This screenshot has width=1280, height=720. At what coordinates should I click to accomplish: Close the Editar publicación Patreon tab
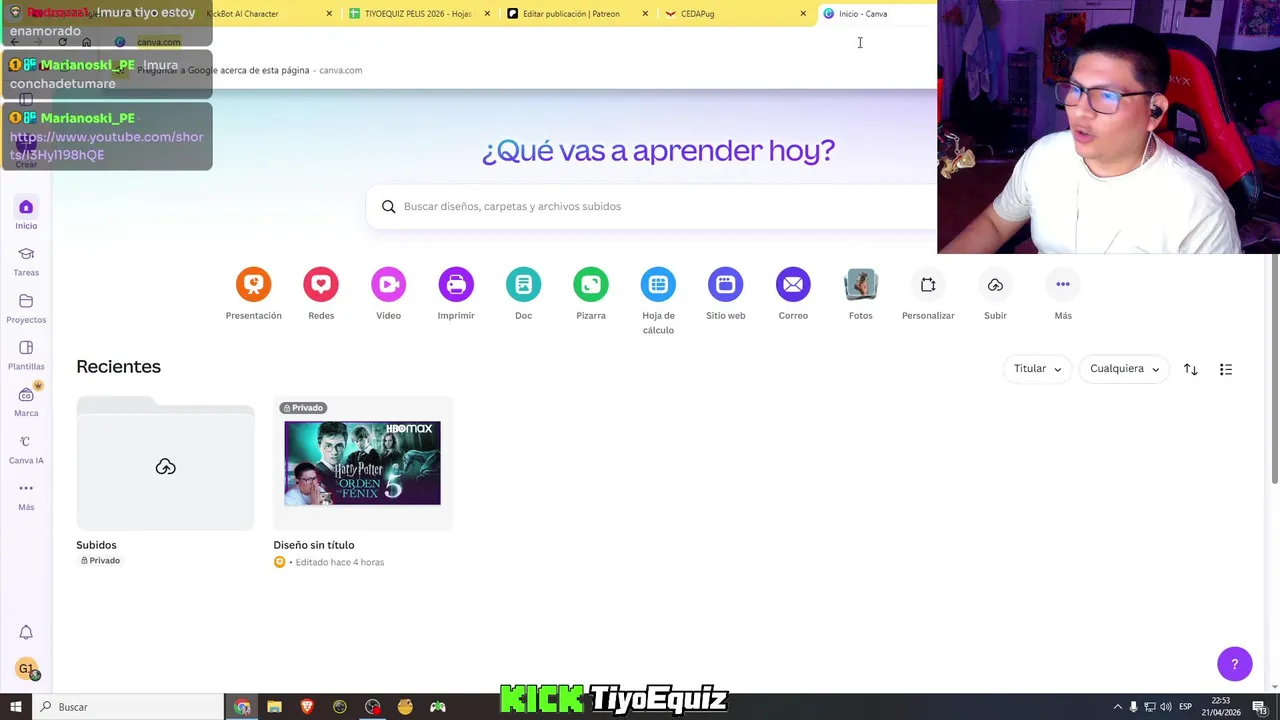tap(645, 14)
